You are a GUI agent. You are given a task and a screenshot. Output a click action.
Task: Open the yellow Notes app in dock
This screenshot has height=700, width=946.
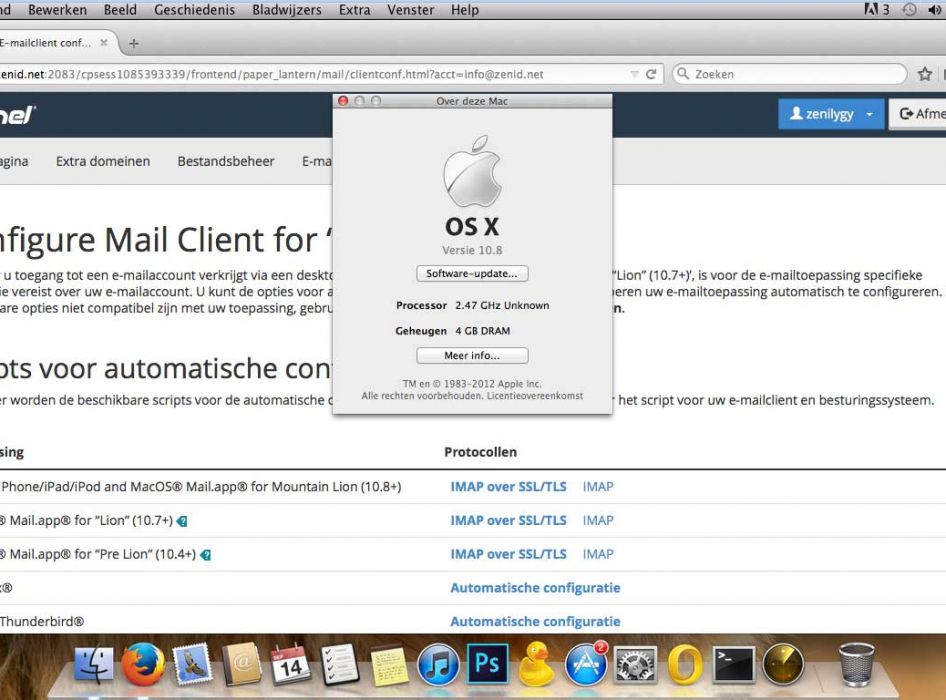tap(389, 666)
